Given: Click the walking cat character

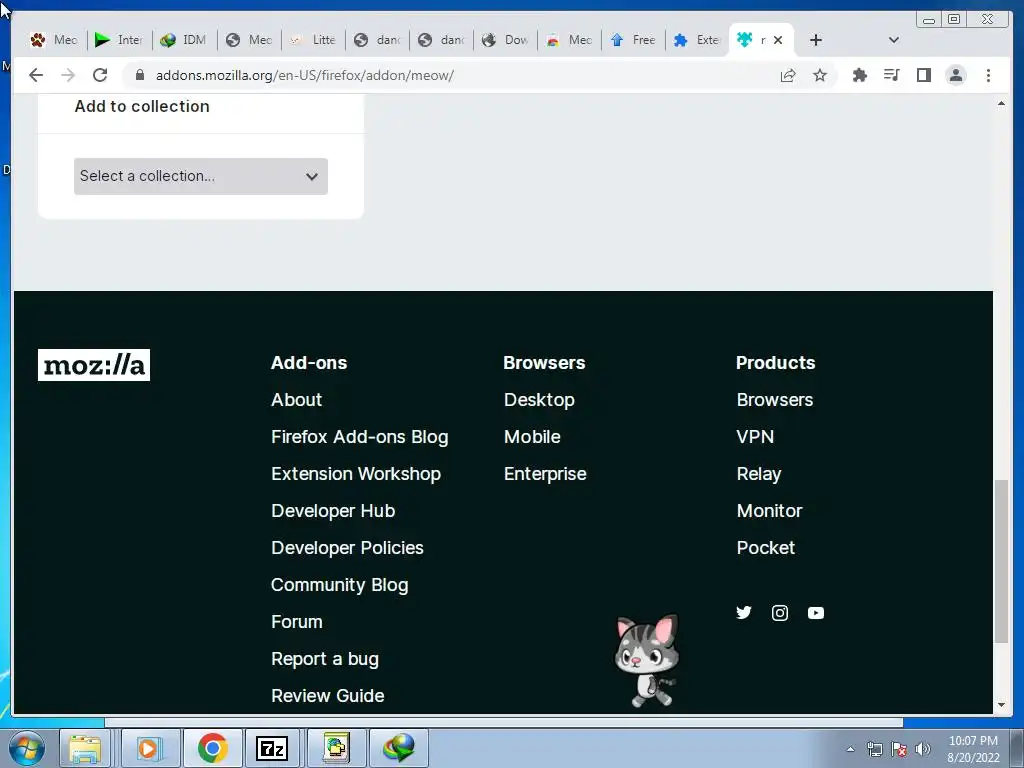Looking at the screenshot, I should coord(647,660).
